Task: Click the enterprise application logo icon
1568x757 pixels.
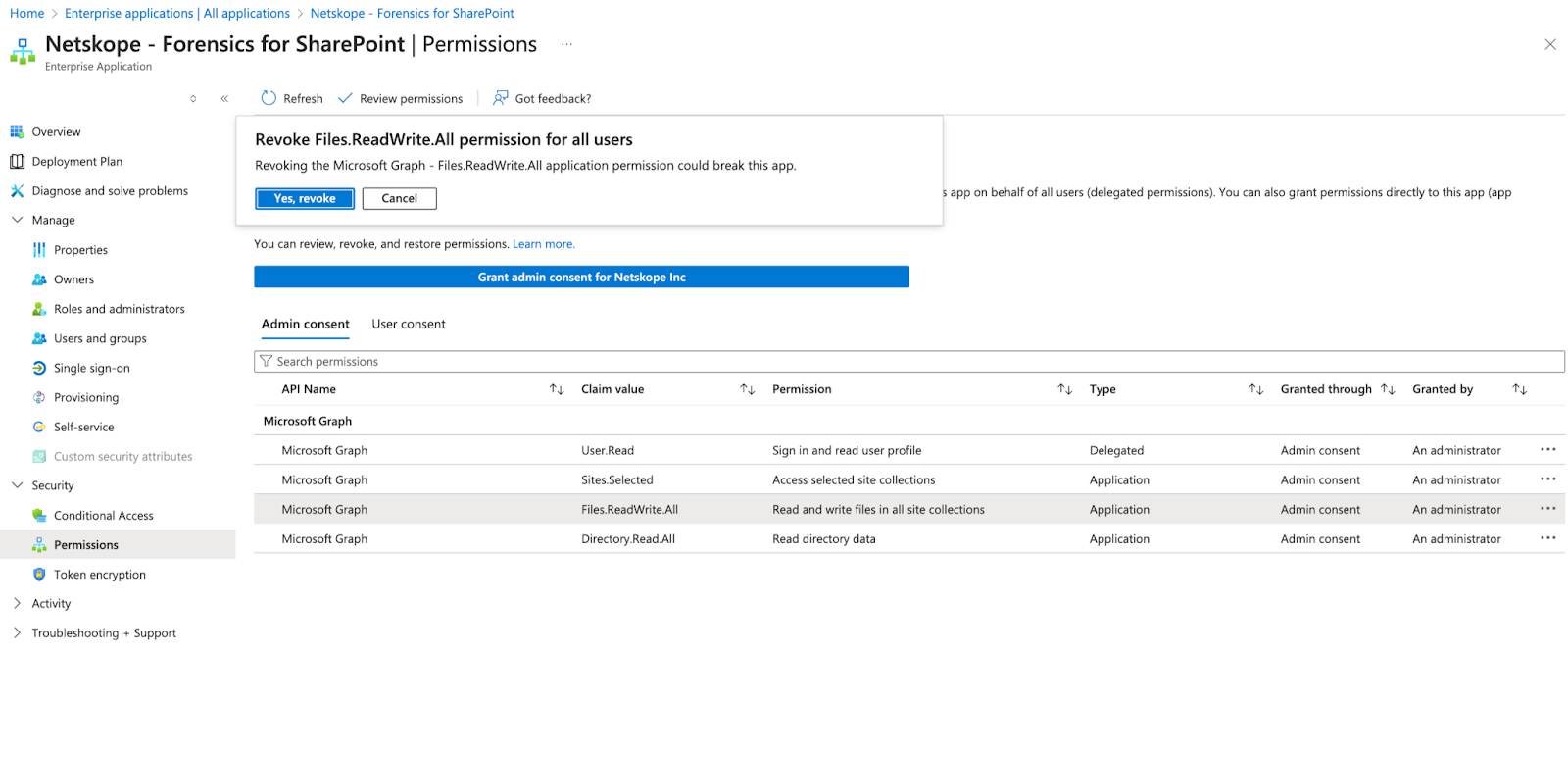Action: (23, 51)
